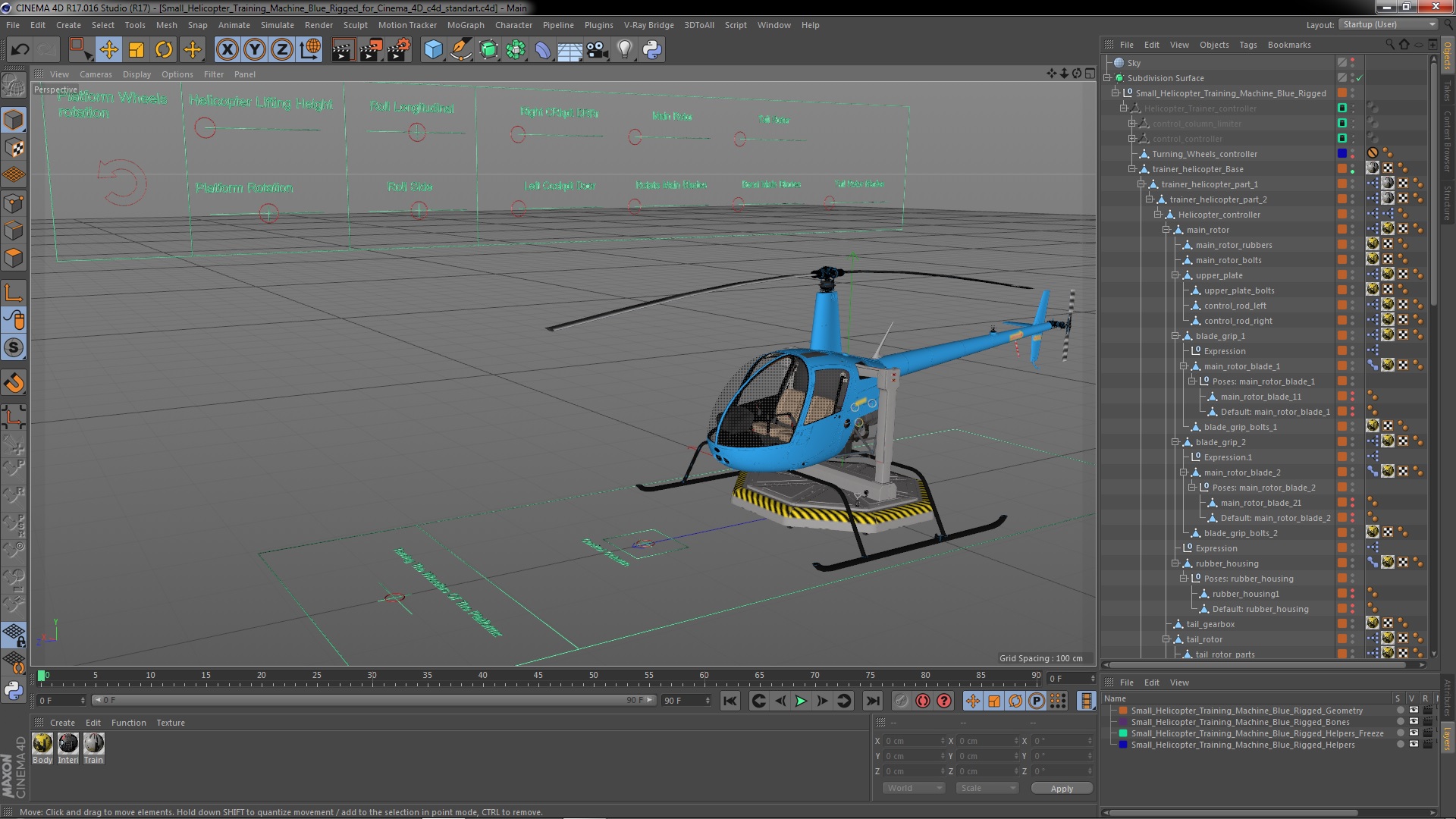Open the Character menu
The width and height of the screenshot is (1456, 819).
tap(513, 25)
